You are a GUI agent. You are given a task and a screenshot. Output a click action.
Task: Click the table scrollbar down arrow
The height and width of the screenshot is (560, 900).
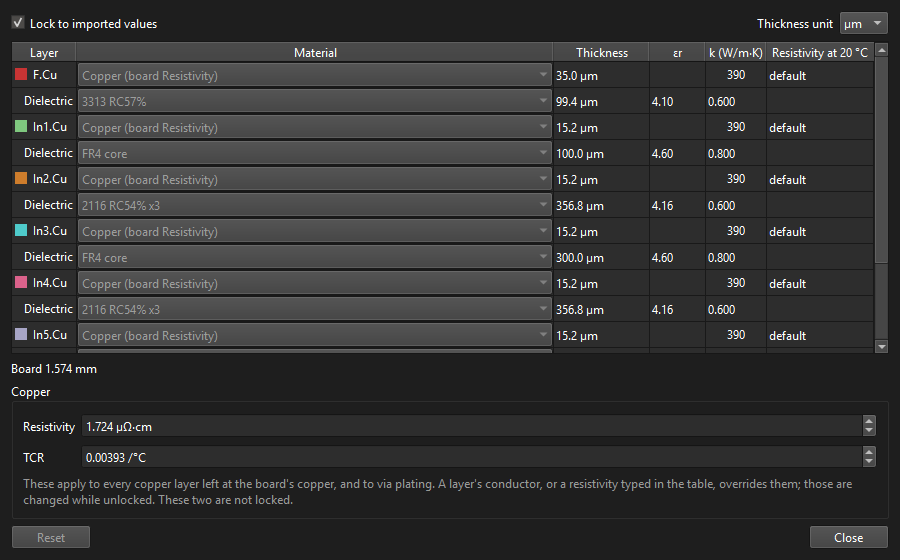(x=882, y=346)
